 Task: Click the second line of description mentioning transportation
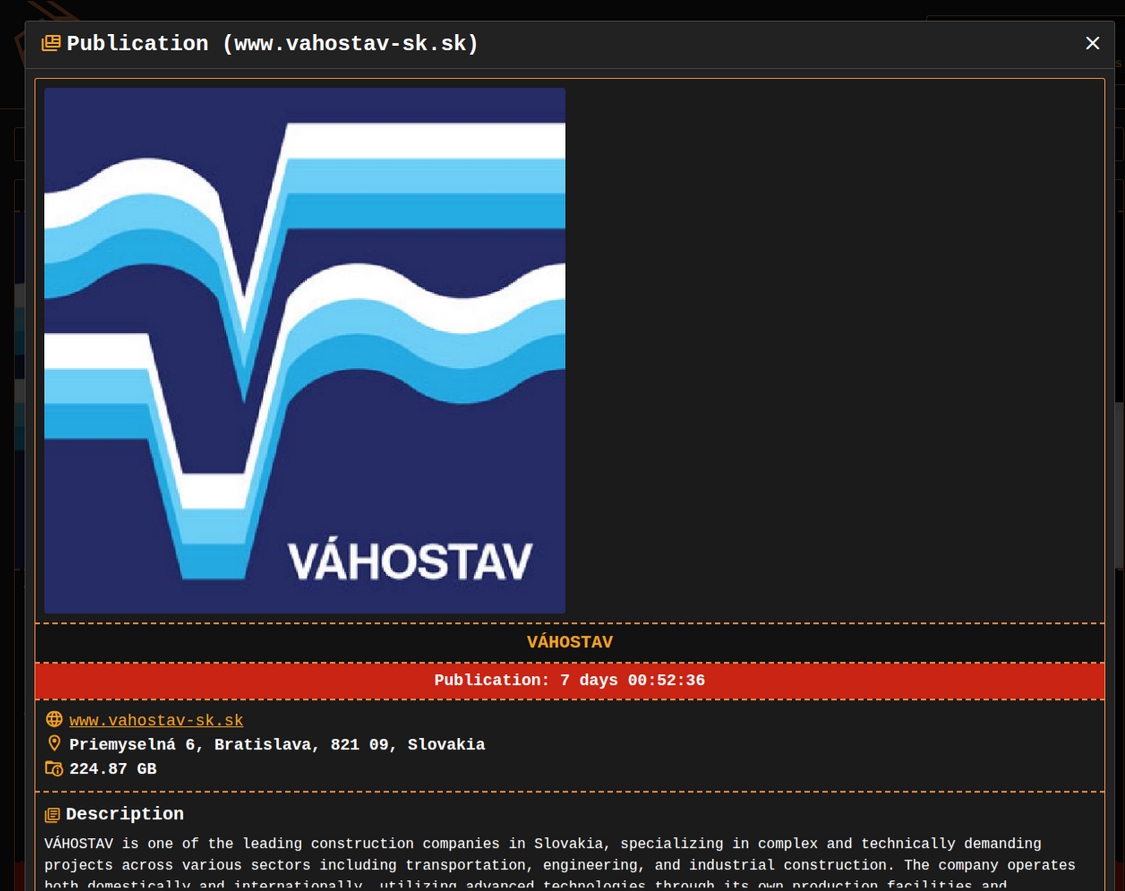coord(560,865)
